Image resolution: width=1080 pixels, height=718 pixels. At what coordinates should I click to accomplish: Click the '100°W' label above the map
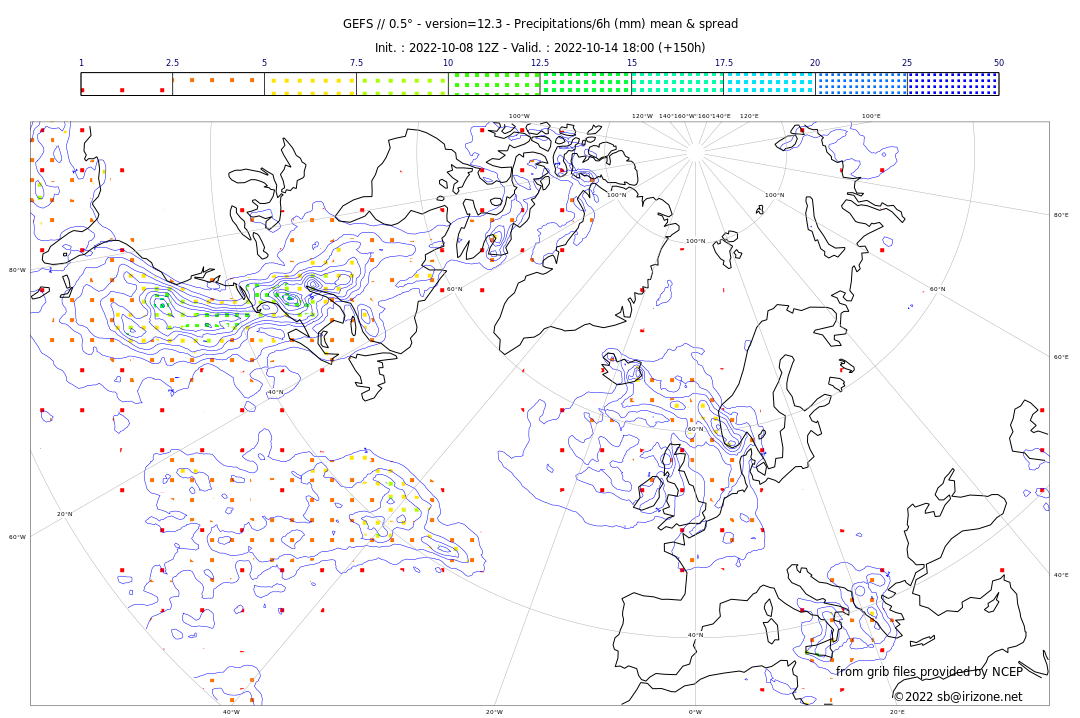pyautogui.click(x=519, y=116)
